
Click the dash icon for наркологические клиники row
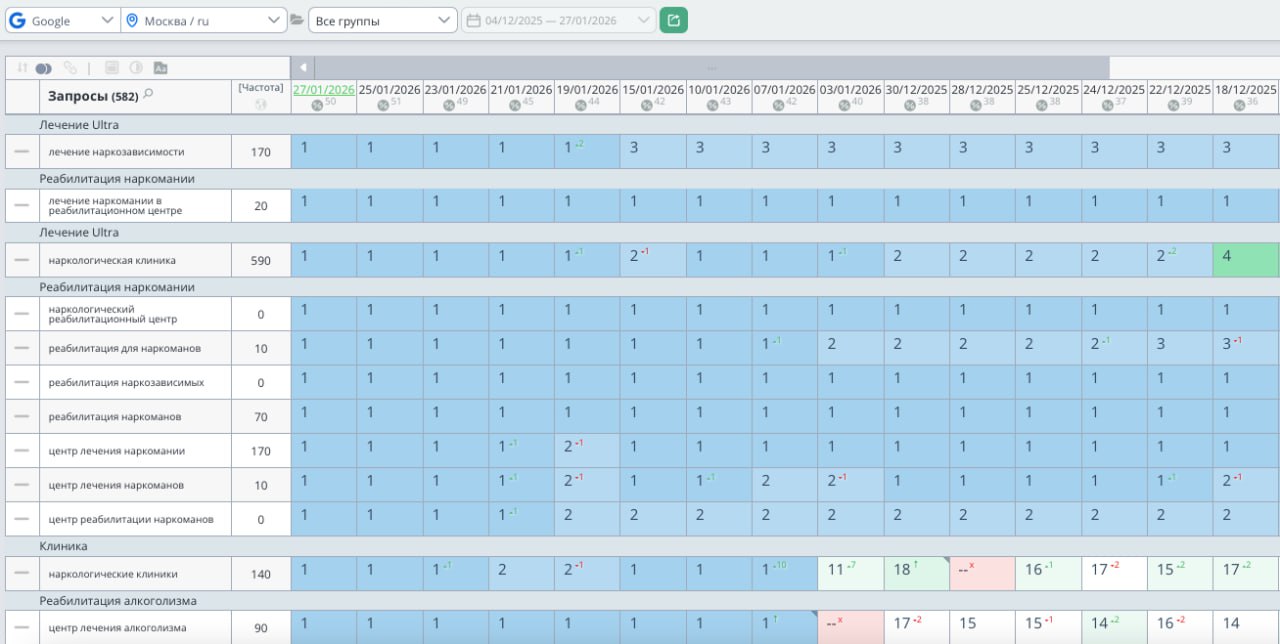(x=22, y=574)
